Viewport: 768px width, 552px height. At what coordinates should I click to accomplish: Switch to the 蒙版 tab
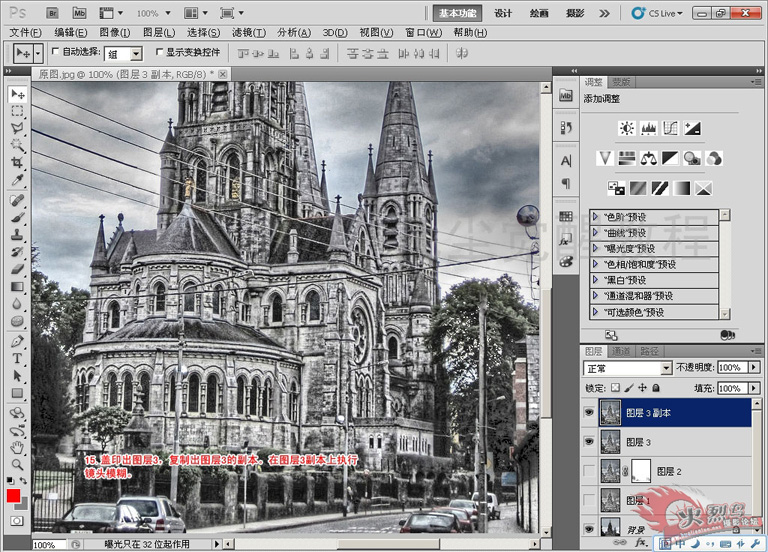pos(621,82)
